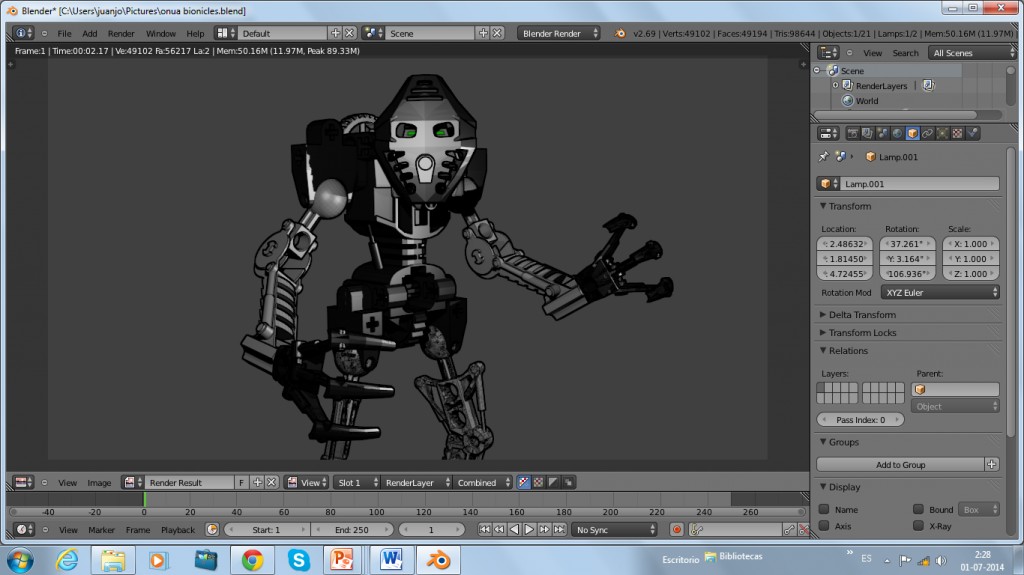This screenshot has height=575, width=1024.
Task: Open the No Sync playback dropdown
Action: tap(614, 530)
